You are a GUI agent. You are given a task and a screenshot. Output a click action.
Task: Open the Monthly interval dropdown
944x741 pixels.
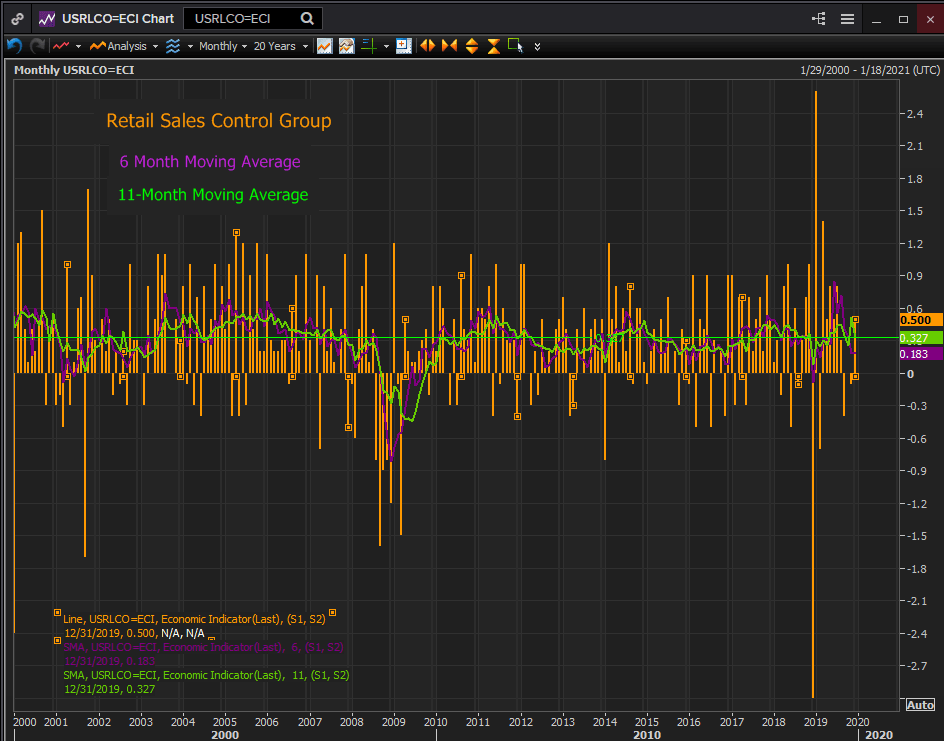tap(223, 46)
